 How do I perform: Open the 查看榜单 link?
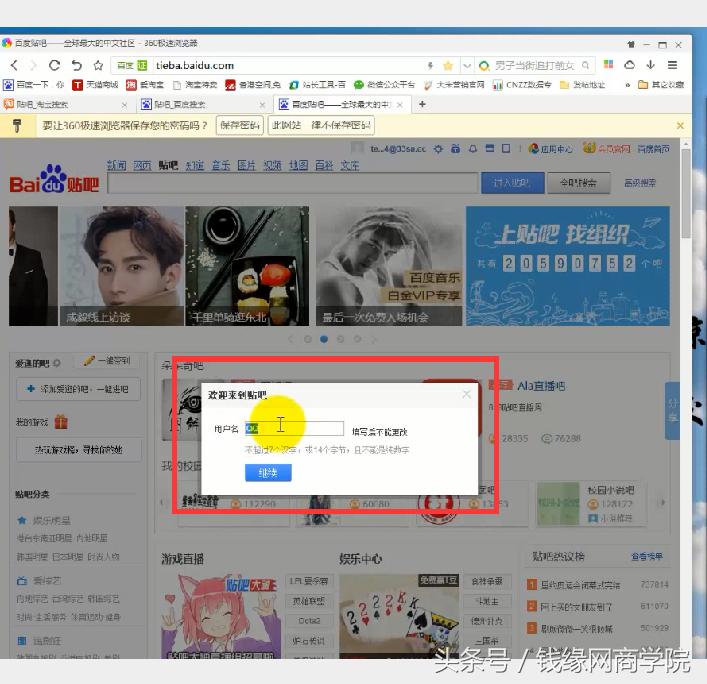(x=647, y=556)
